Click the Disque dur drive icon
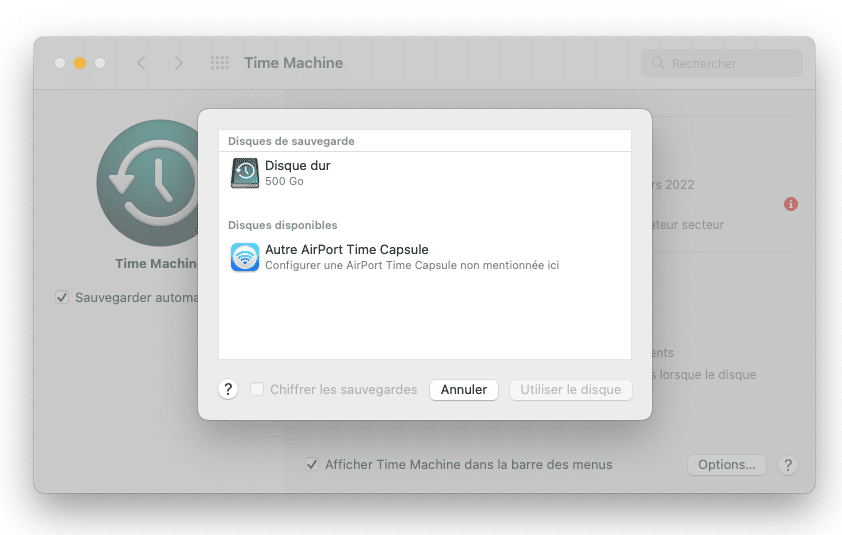The width and height of the screenshot is (842, 535). (245, 173)
